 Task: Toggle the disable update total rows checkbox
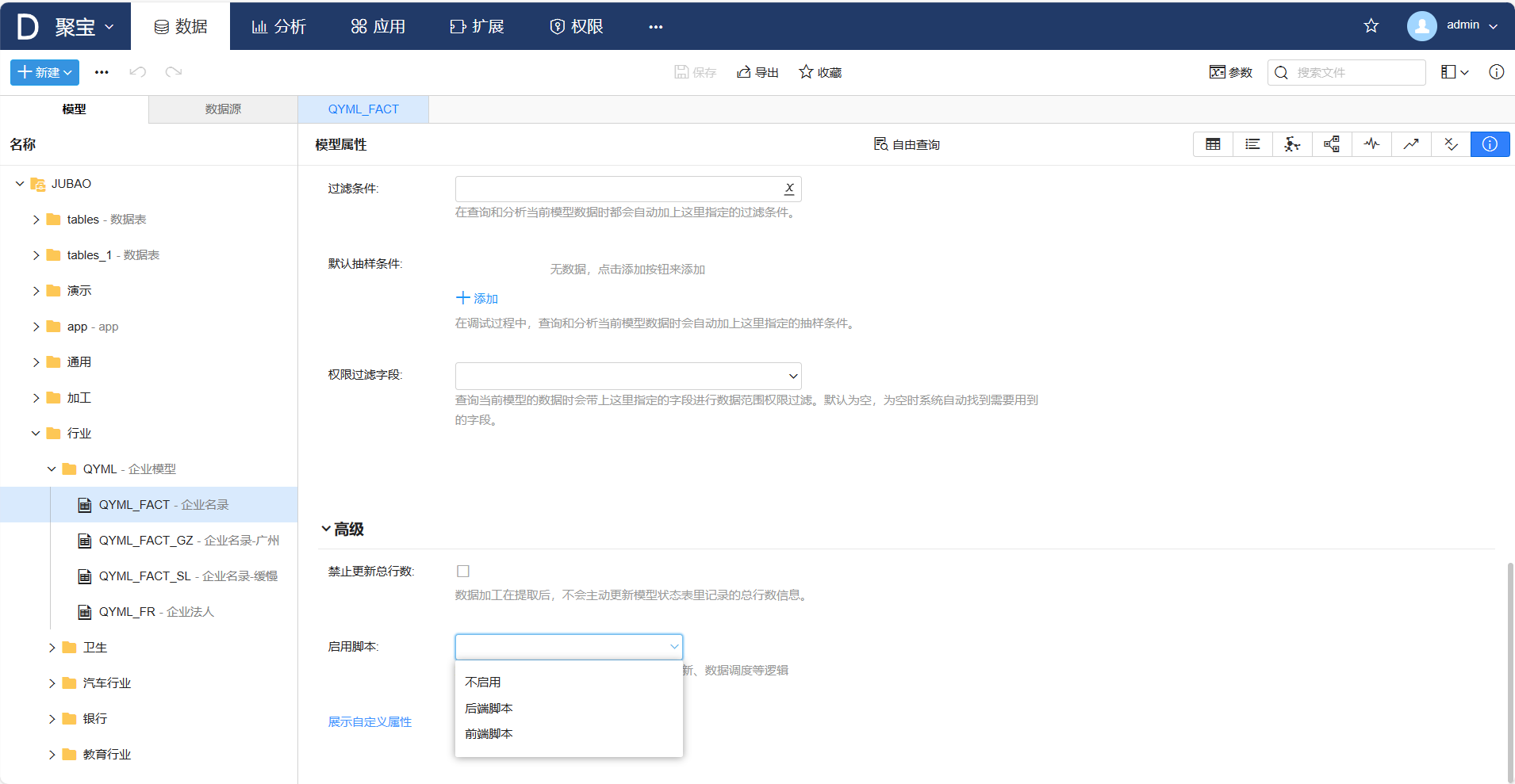pyautogui.click(x=463, y=571)
